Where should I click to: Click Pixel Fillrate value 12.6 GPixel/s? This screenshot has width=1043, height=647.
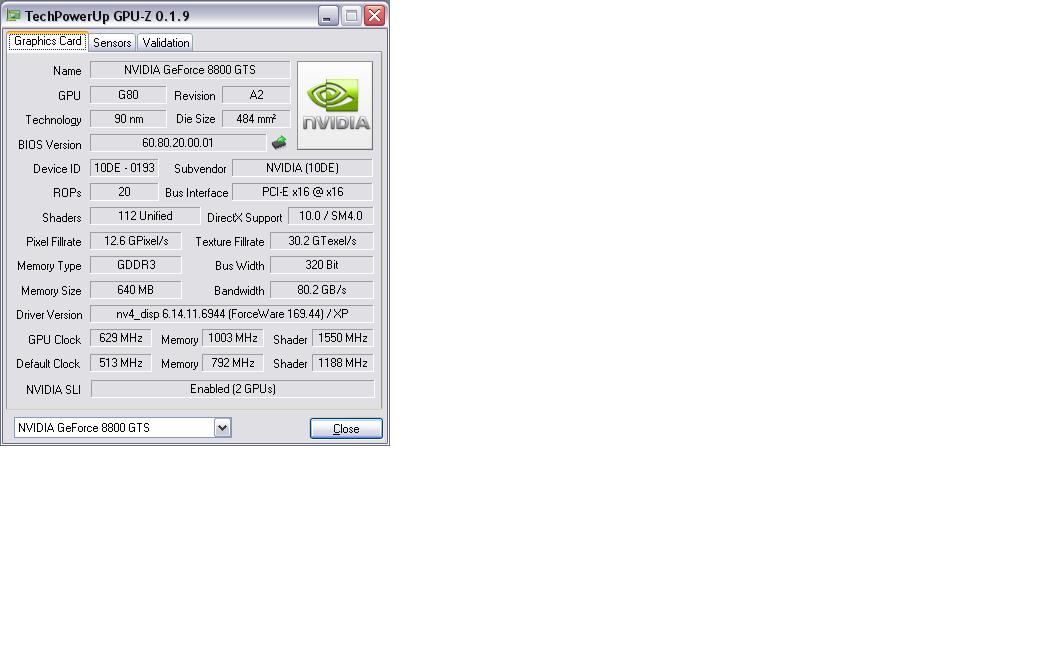(136, 241)
